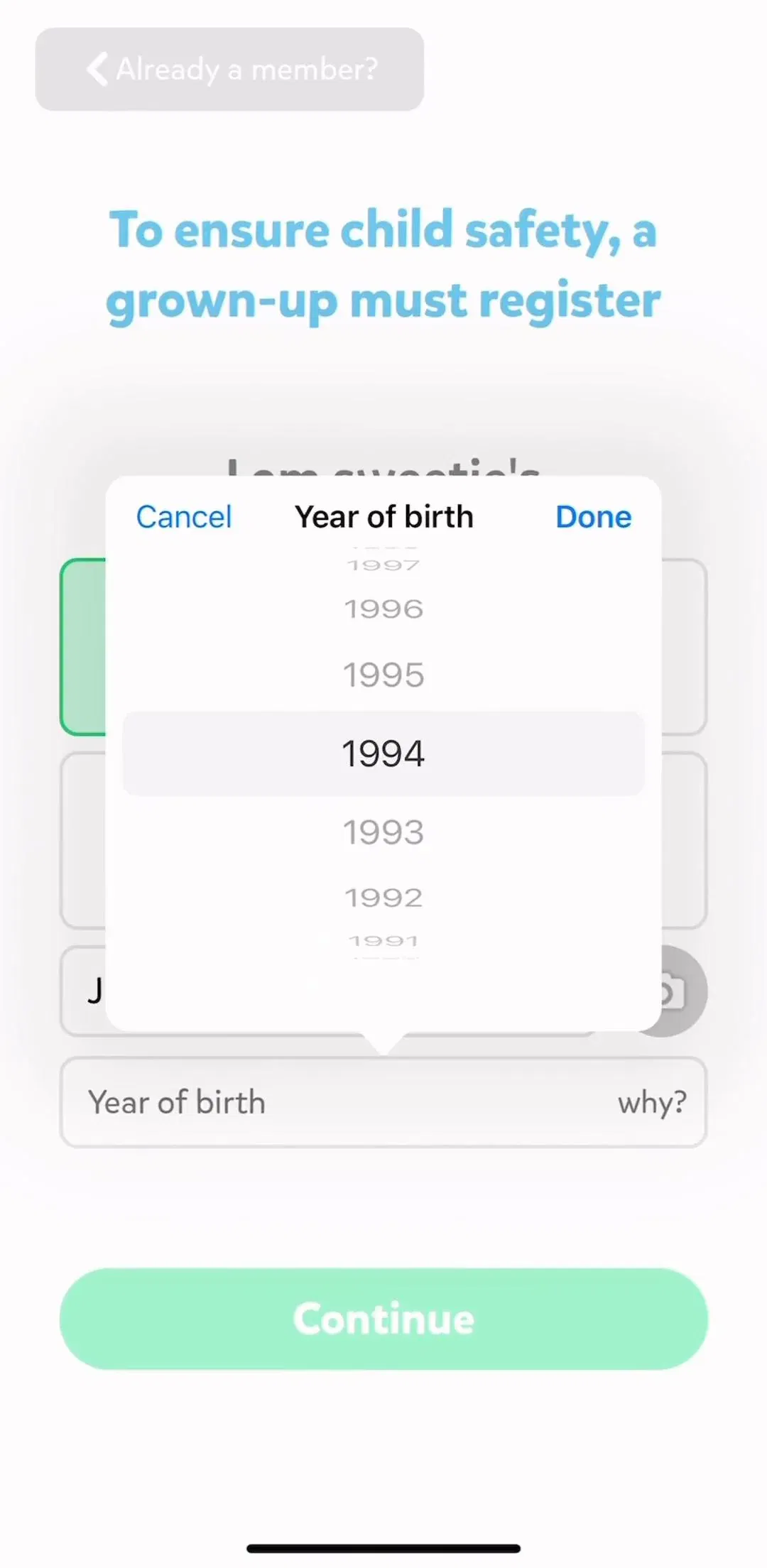This screenshot has width=767, height=1568.
Task: Open the Already a member button
Action: 229,69
